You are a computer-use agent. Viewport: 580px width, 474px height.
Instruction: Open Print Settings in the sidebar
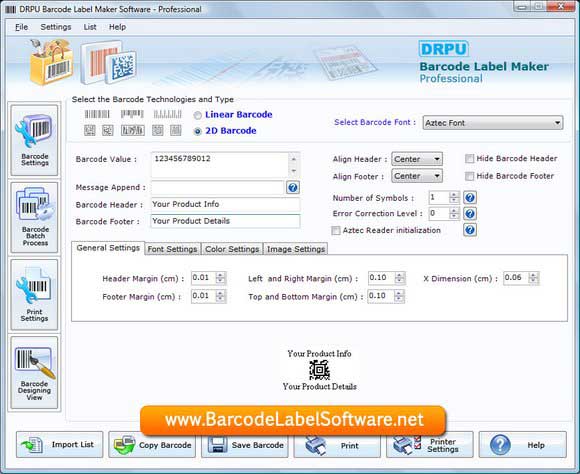[x=34, y=295]
